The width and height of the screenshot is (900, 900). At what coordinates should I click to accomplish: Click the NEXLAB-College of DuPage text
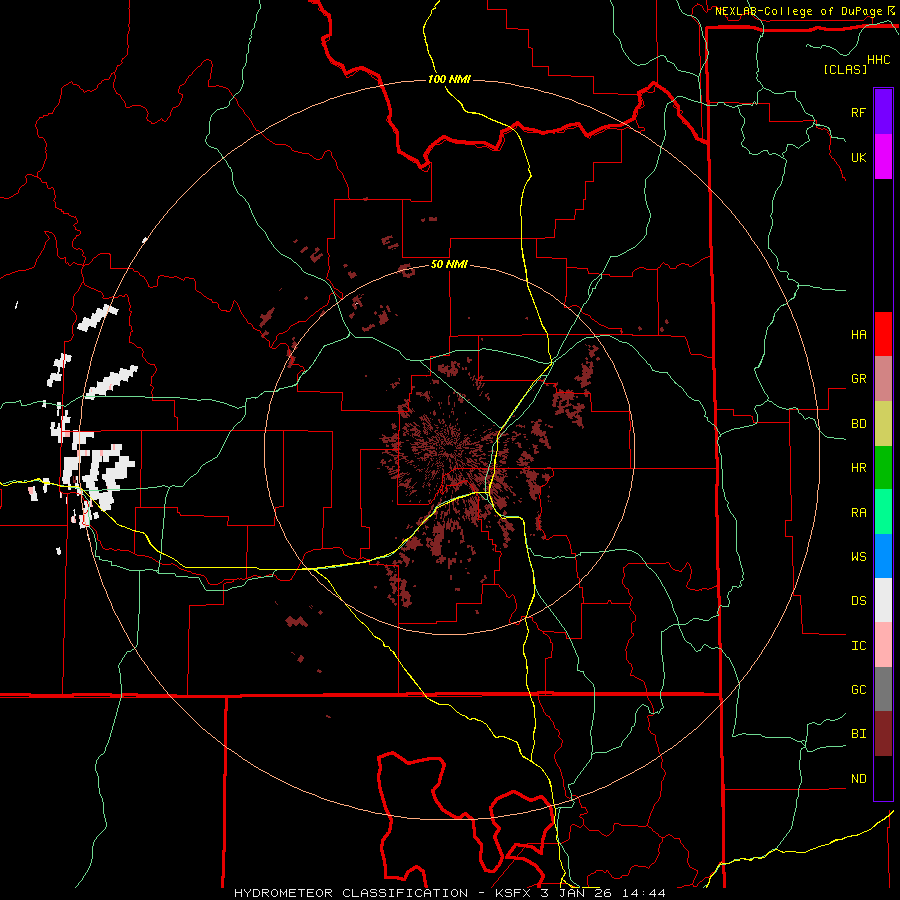798,11
